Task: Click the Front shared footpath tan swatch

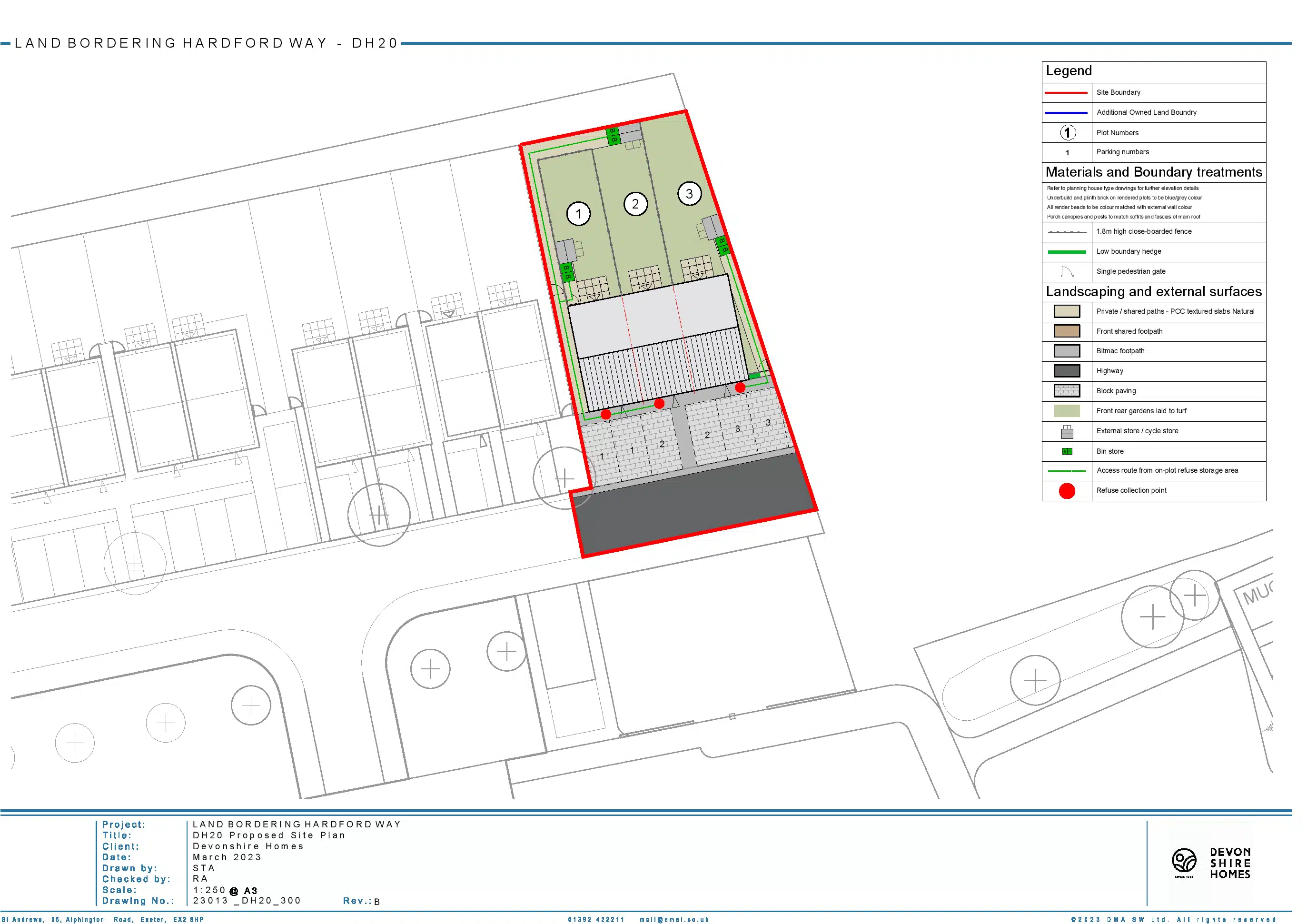Action: [1067, 331]
